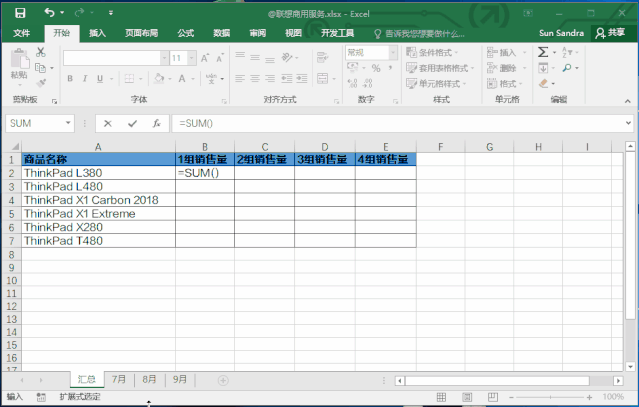Click the cell Borders icon
The width and height of the screenshot is (639, 407).
(x=129, y=79)
